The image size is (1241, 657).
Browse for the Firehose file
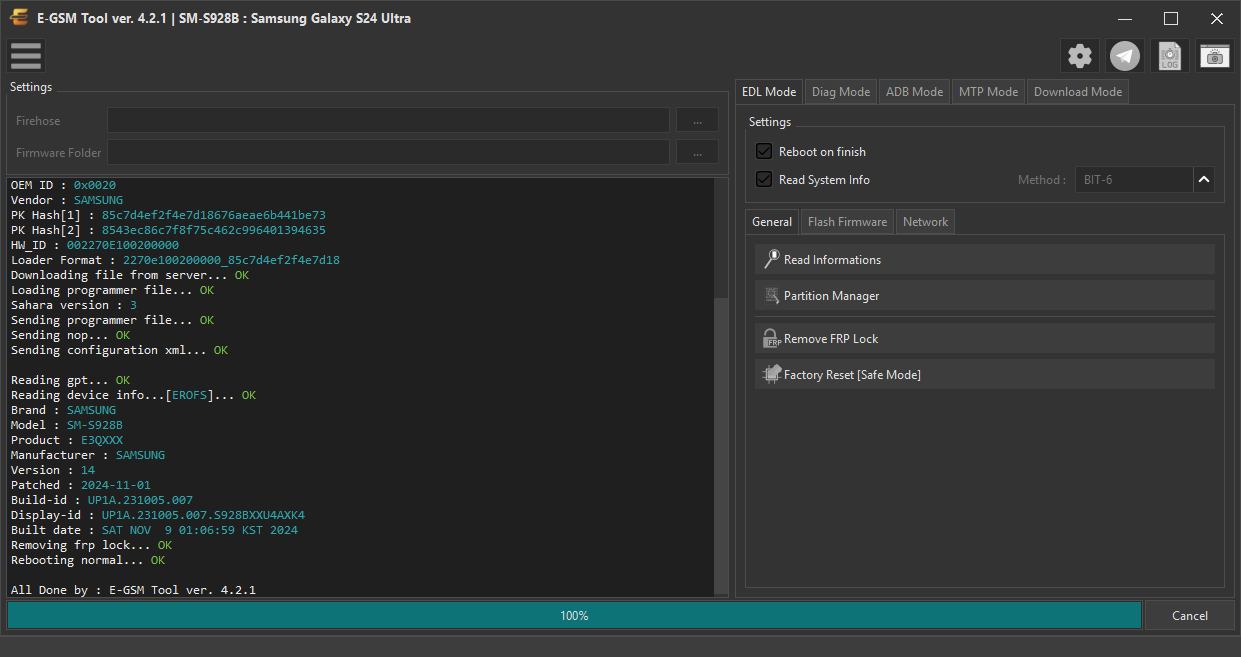pos(697,120)
